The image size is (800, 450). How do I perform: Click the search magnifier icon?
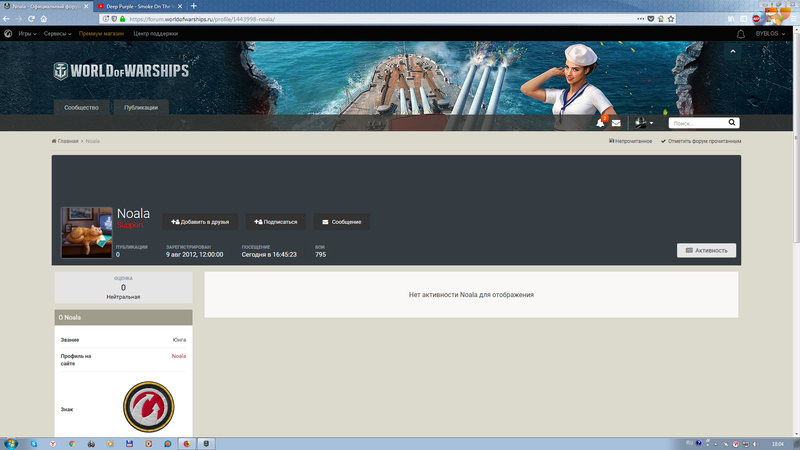(x=732, y=123)
